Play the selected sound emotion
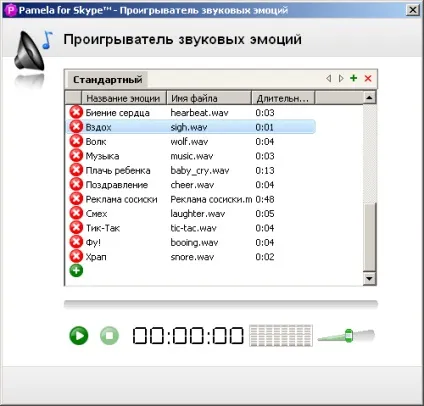Image resolution: width=424 pixels, height=406 pixels. (x=79, y=335)
